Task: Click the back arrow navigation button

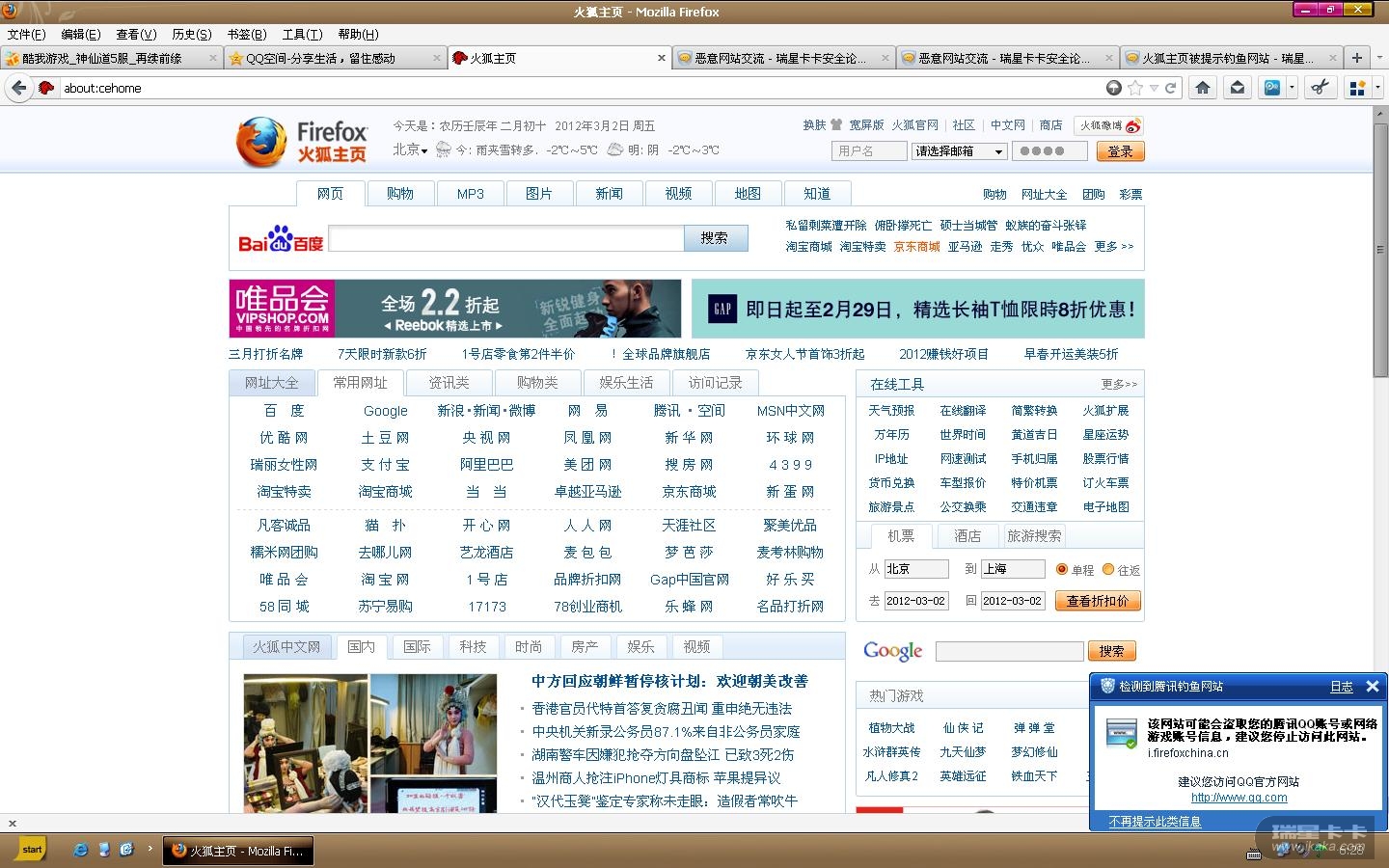Action: (x=18, y=88)
